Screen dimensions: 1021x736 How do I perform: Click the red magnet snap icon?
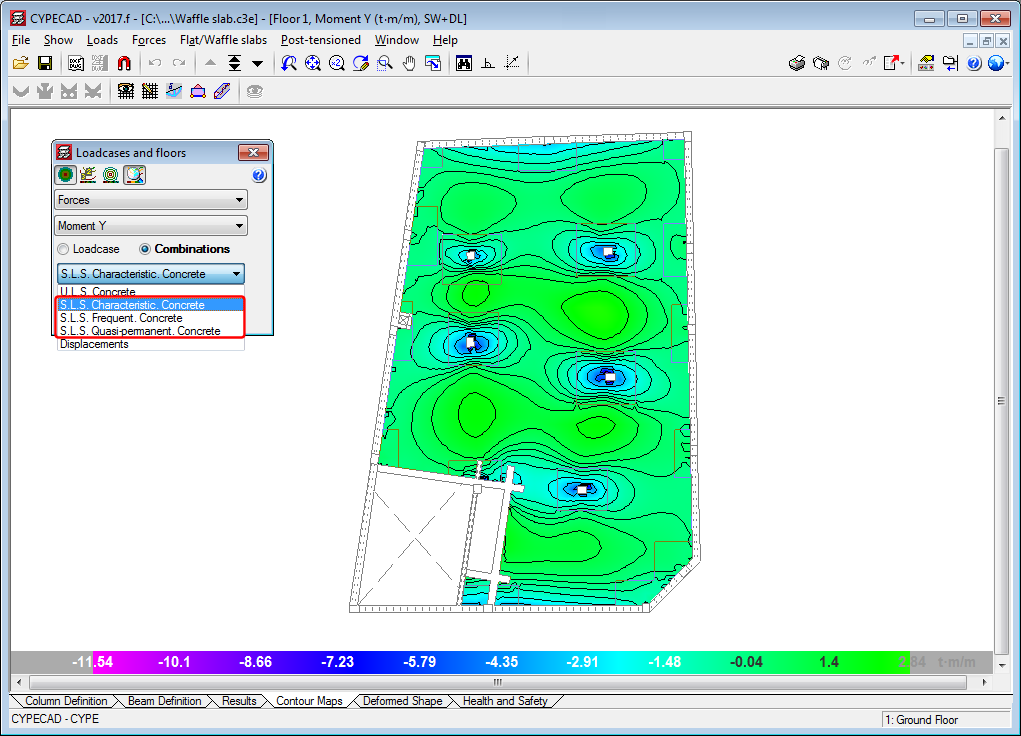tap(124, 63)
